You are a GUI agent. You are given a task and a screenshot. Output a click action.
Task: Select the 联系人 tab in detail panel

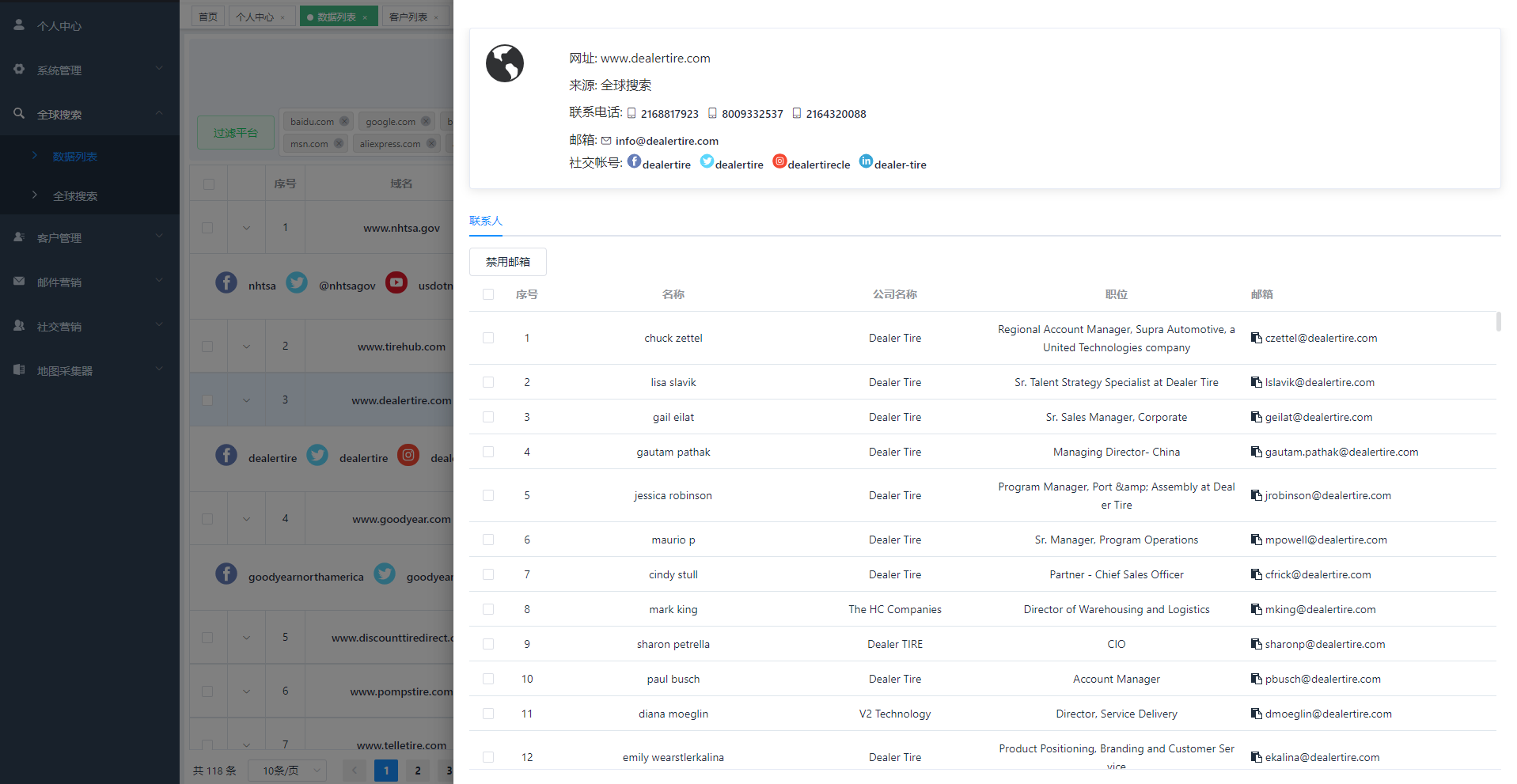[x=486, y=221]
